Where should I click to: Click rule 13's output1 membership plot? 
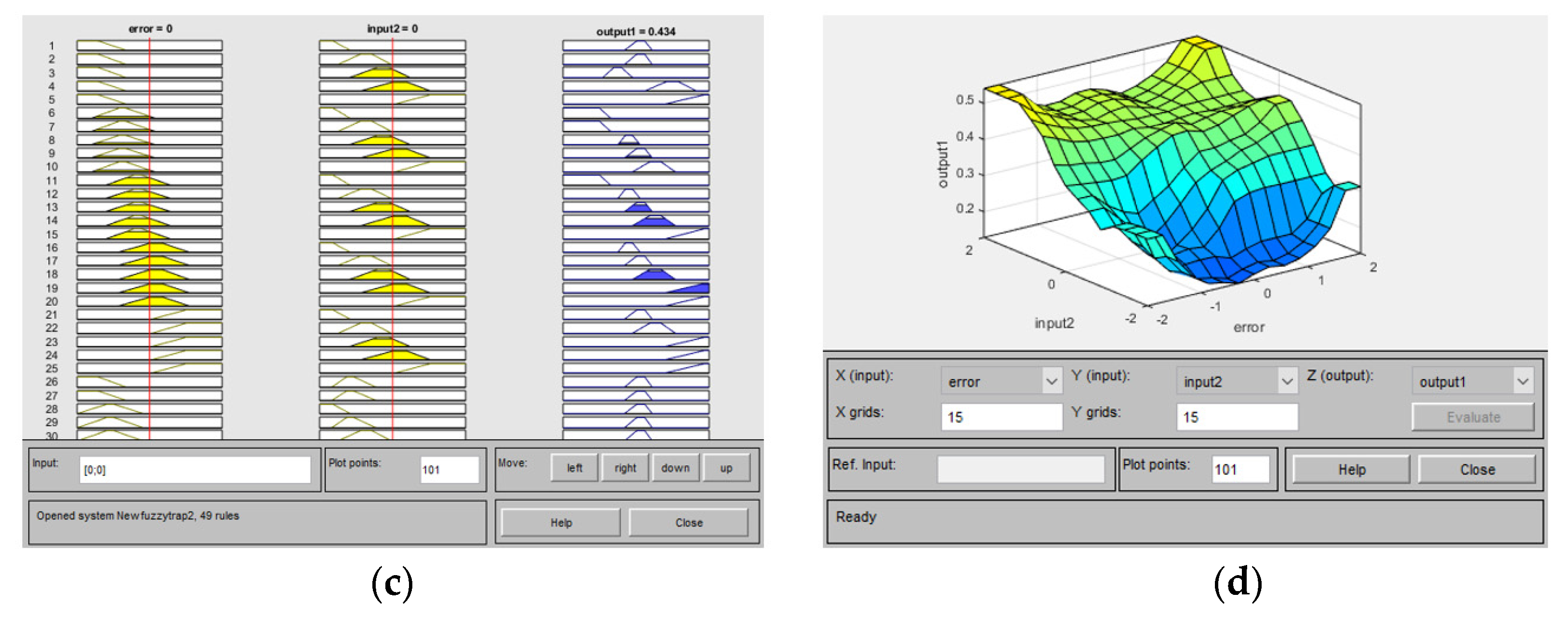click(635, 207)
